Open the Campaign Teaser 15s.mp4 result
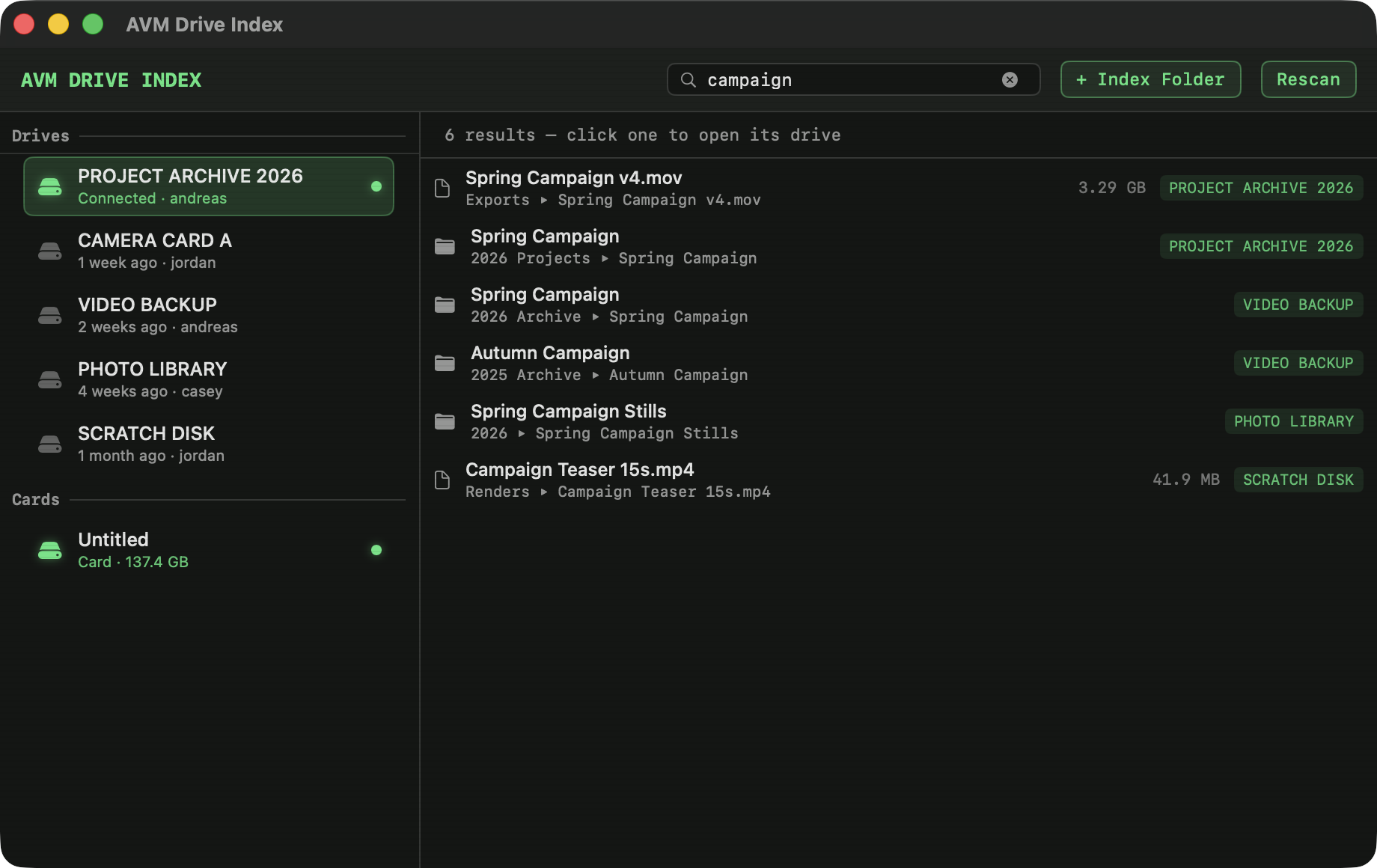 pyautogui.click(x=898, y=480)
